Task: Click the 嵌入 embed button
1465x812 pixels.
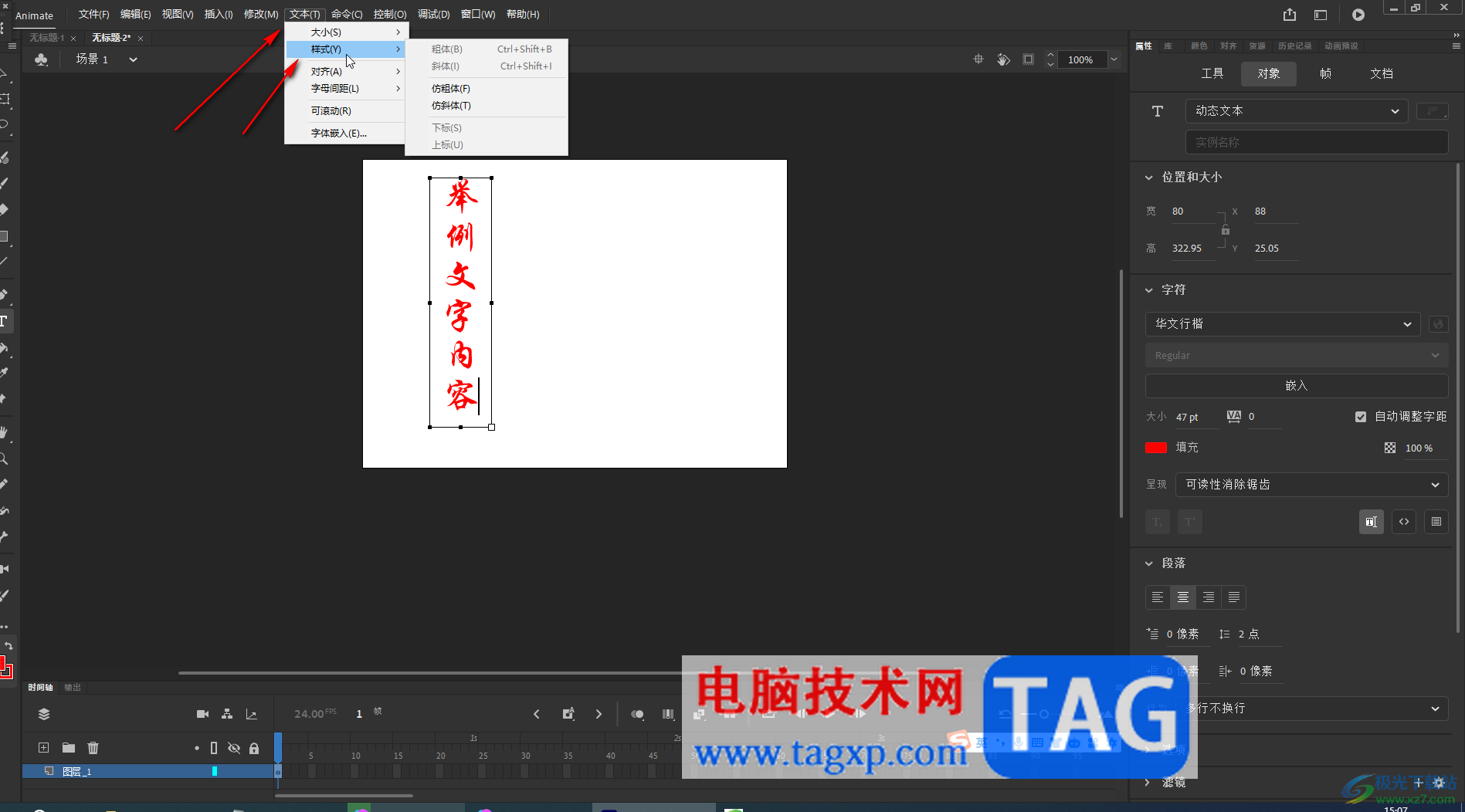Action: coord(1297,386)
